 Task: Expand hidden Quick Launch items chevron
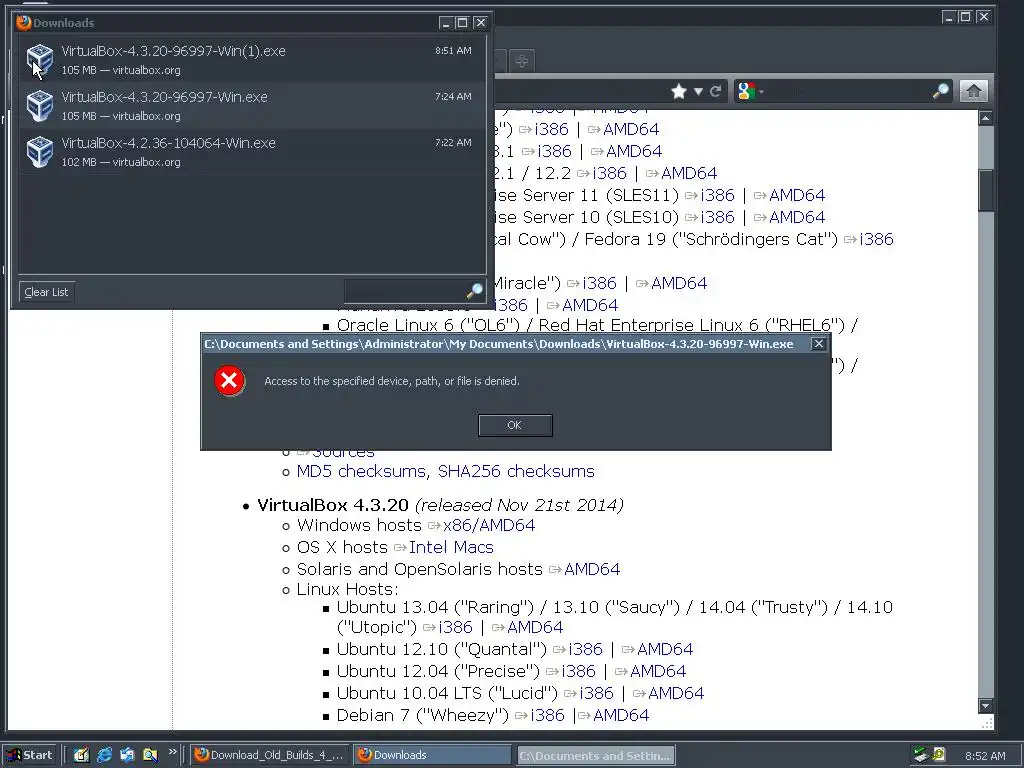pos(172,752)
